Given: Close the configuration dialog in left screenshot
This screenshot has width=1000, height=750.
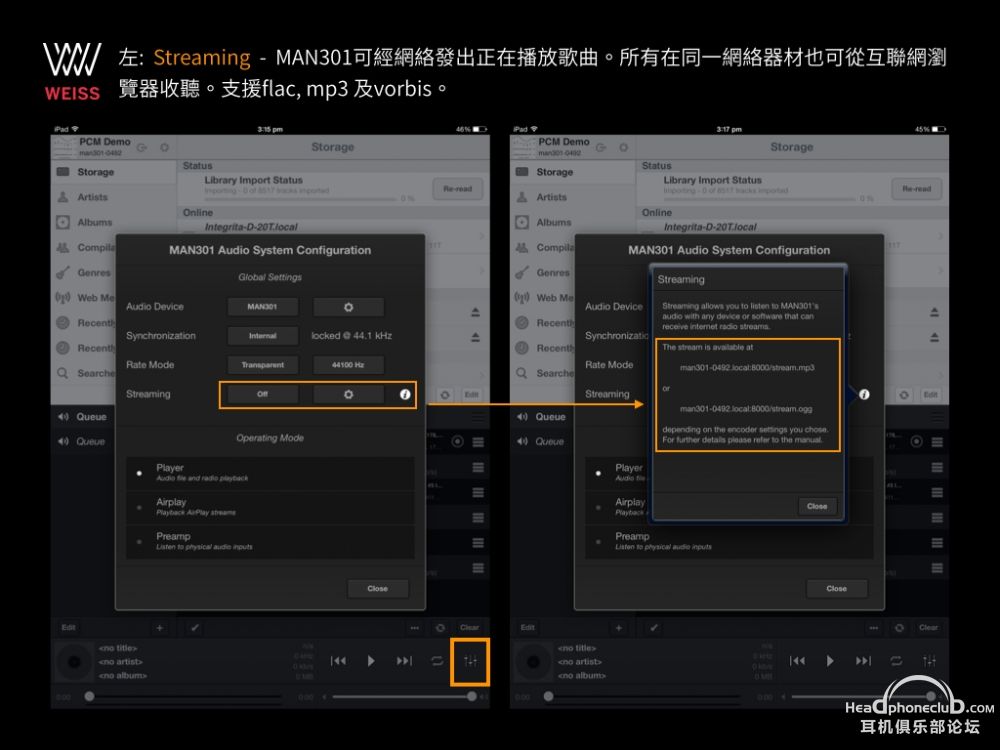Looking at the screenshot, I should click(378, 589).
